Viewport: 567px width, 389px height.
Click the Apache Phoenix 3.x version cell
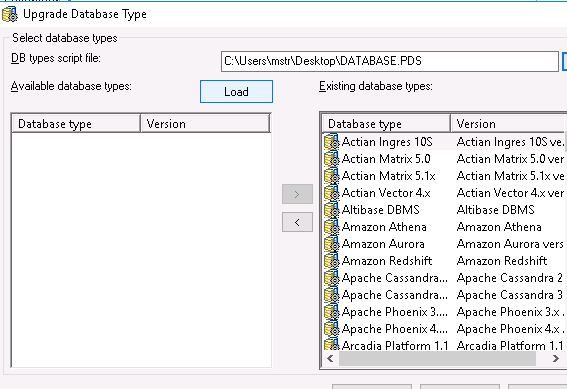pos(510,312)
